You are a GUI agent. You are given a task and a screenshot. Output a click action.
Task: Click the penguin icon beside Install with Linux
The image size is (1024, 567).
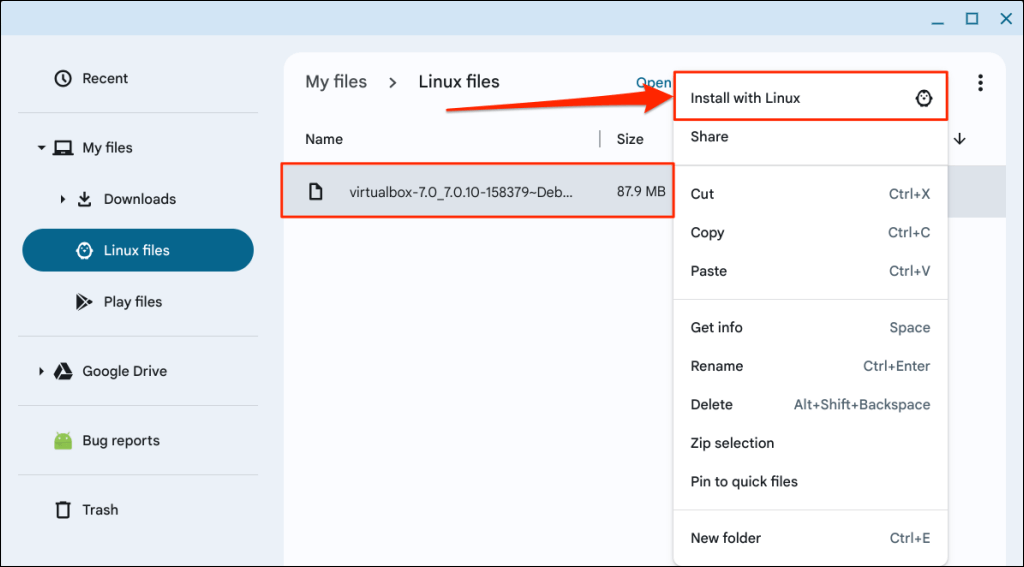[923, 98]
